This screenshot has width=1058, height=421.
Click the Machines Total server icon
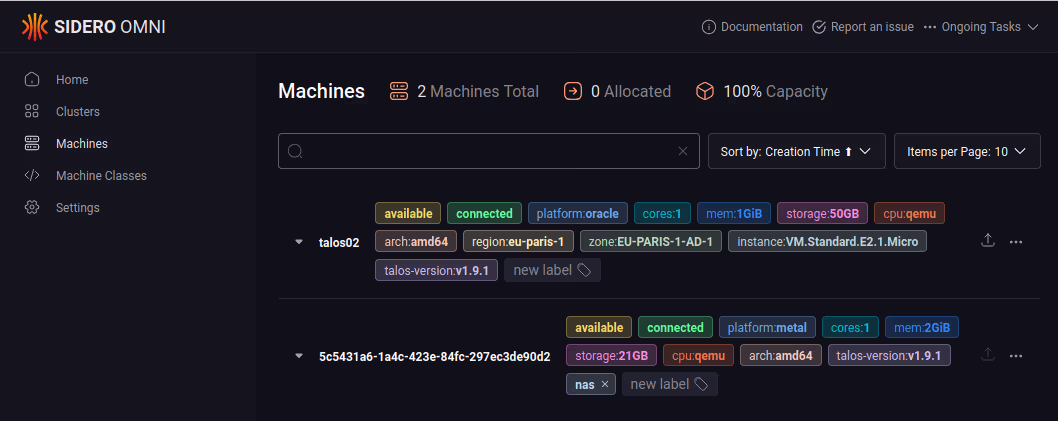coord(399,91)
